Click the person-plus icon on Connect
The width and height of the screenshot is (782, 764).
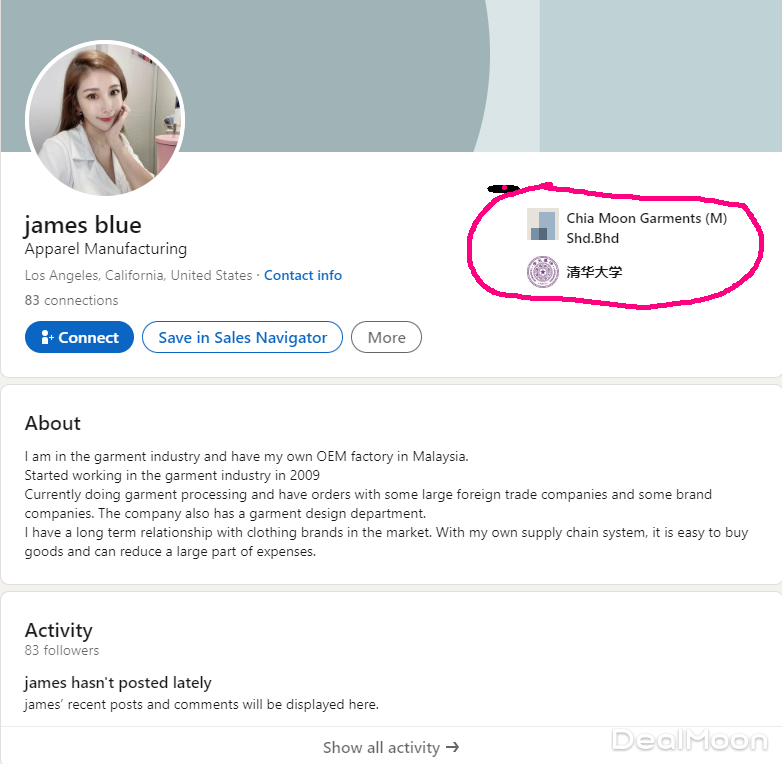pos(47,338)
